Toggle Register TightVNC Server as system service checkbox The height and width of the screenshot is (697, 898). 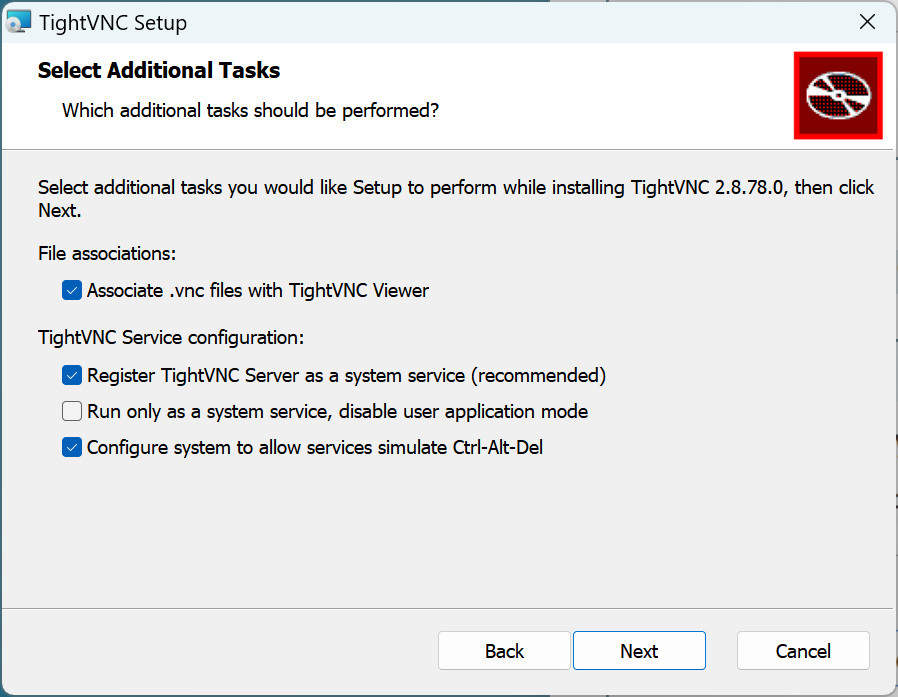(72, 376)
